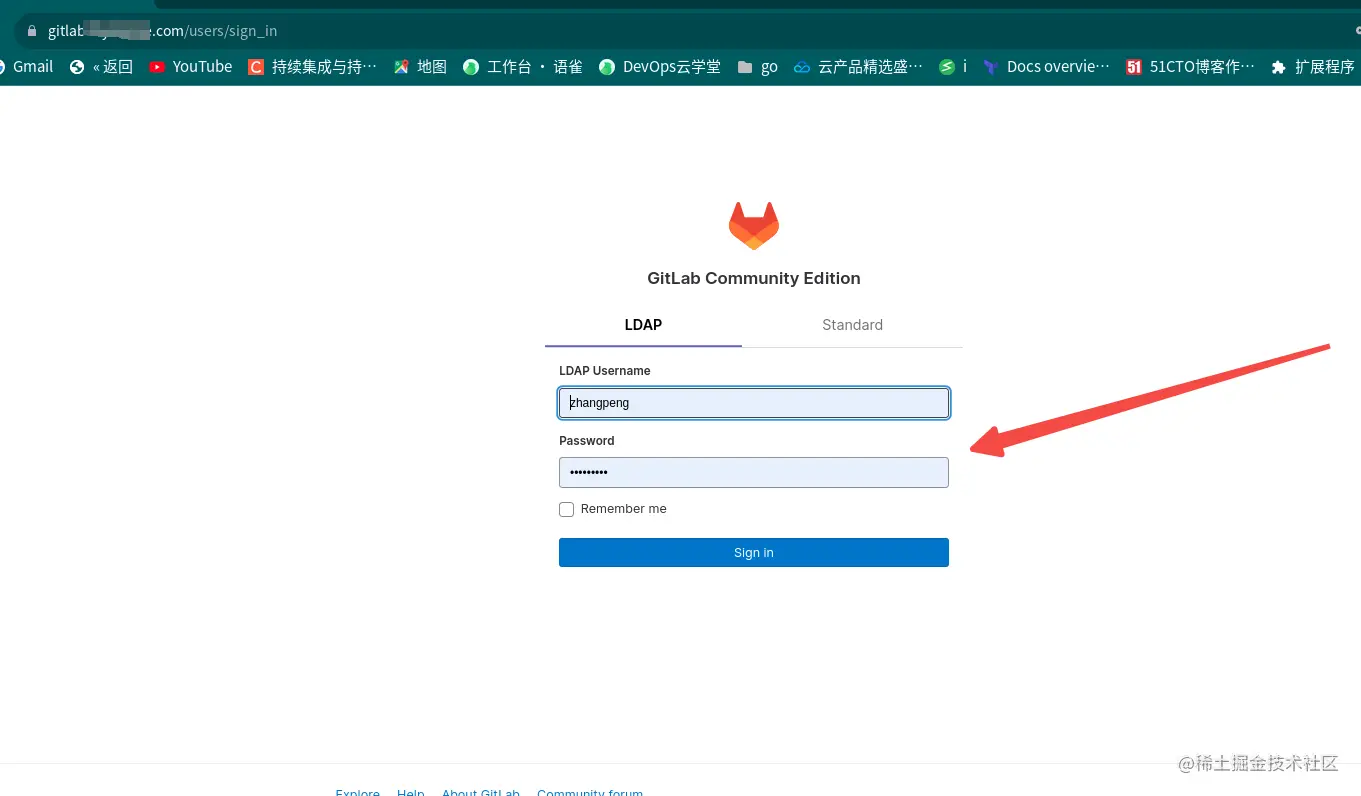
Task: Open the 云产品精选盛 bookmark
Action: click(x=859, y=67)
